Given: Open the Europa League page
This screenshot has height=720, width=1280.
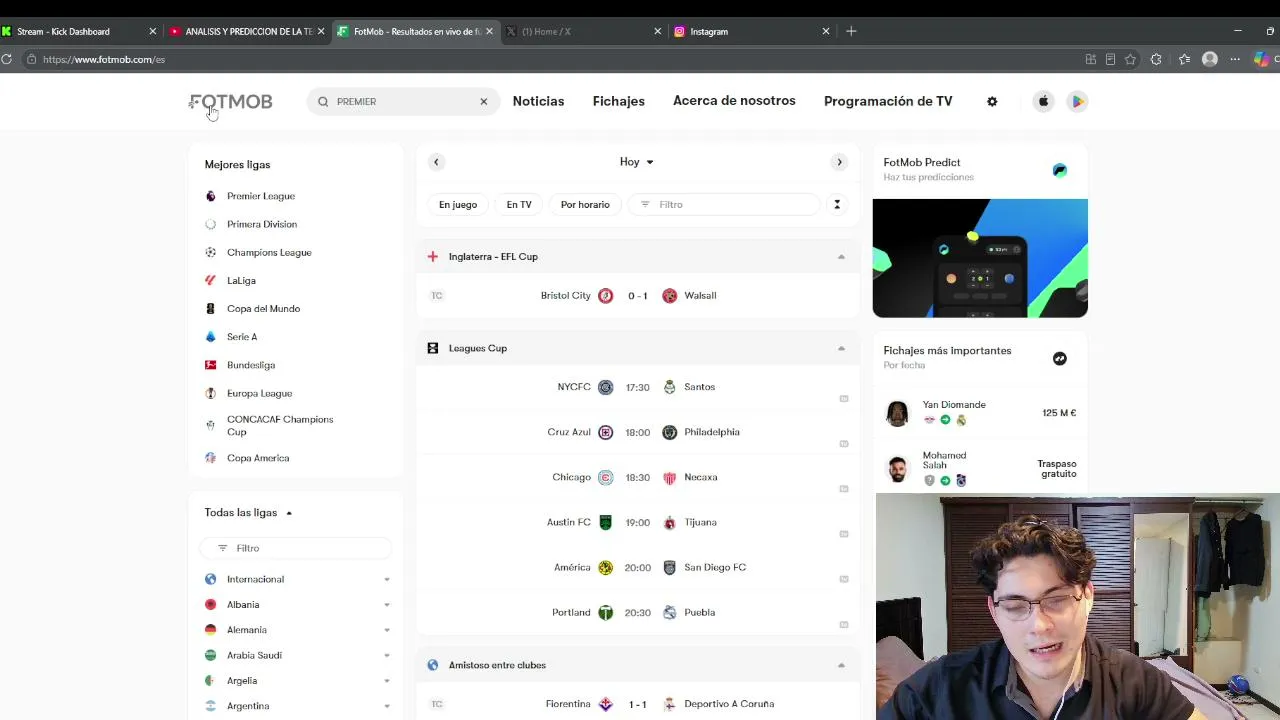Looking at the screenshot, I should click(x=259, y=393).
